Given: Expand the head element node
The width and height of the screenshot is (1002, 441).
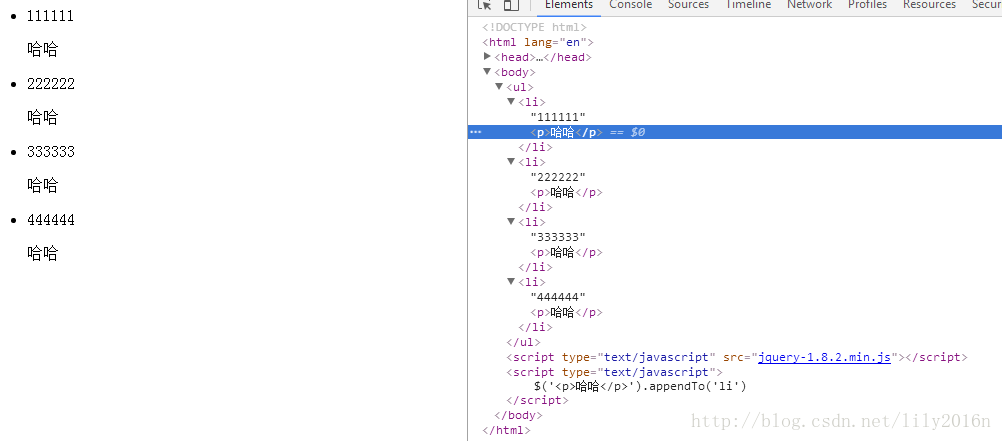Looking at the screenshot, I should [488, 57].
